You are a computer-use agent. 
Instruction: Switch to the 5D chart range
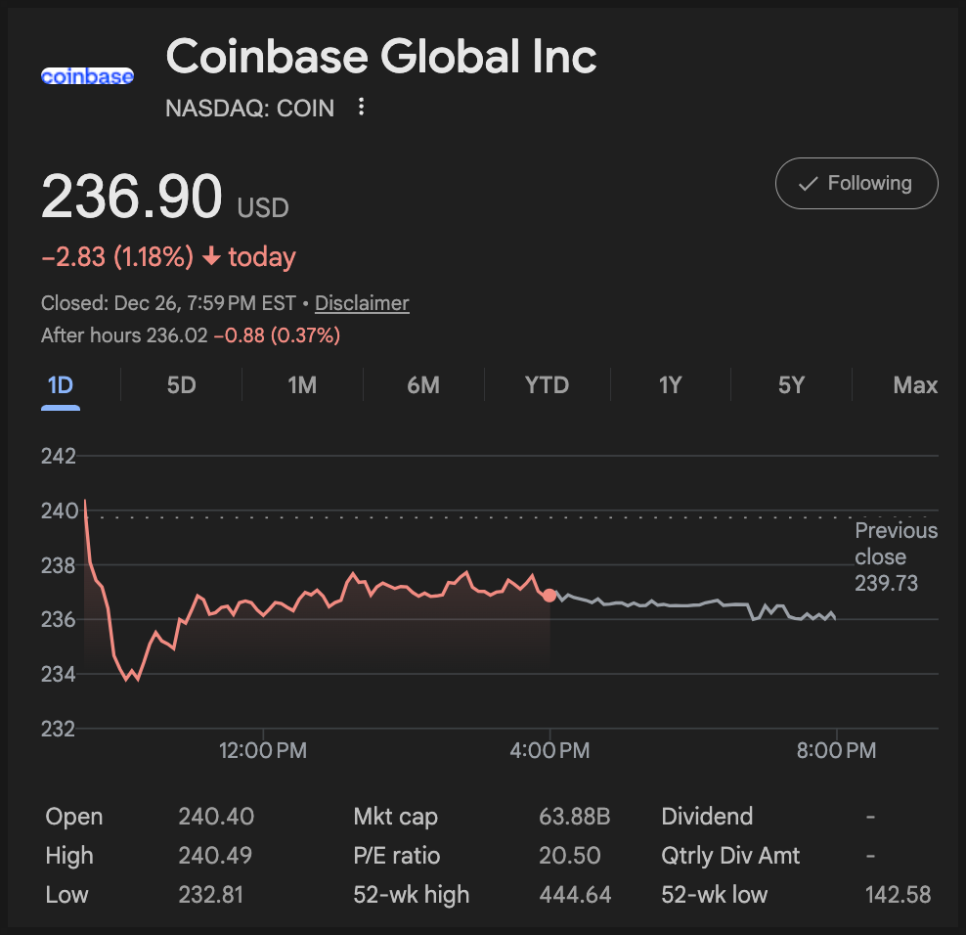(x=181, y=385)
